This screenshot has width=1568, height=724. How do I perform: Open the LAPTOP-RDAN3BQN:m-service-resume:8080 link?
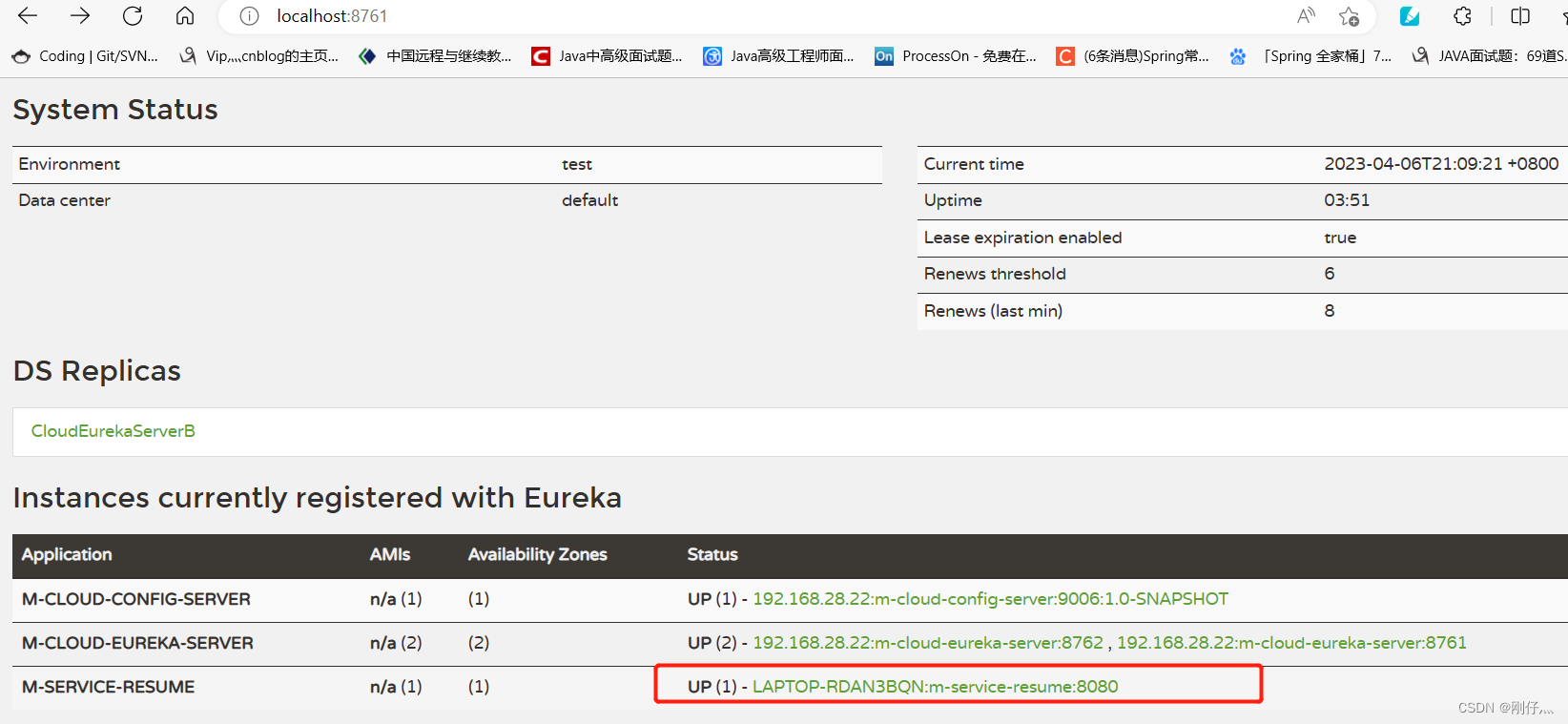(x=936, y=687)
